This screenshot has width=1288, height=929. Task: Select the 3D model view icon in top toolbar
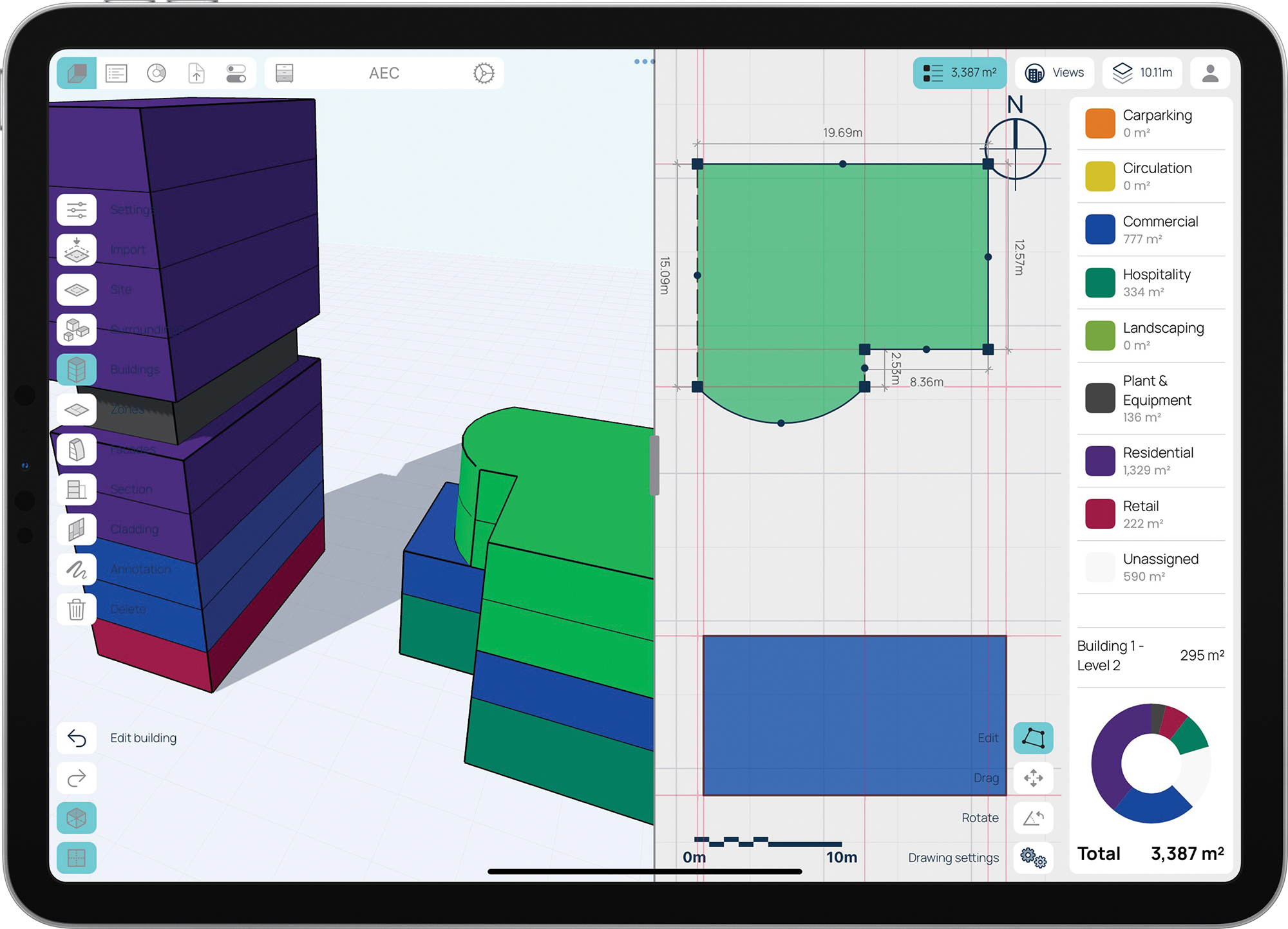[x=77, y=73]
